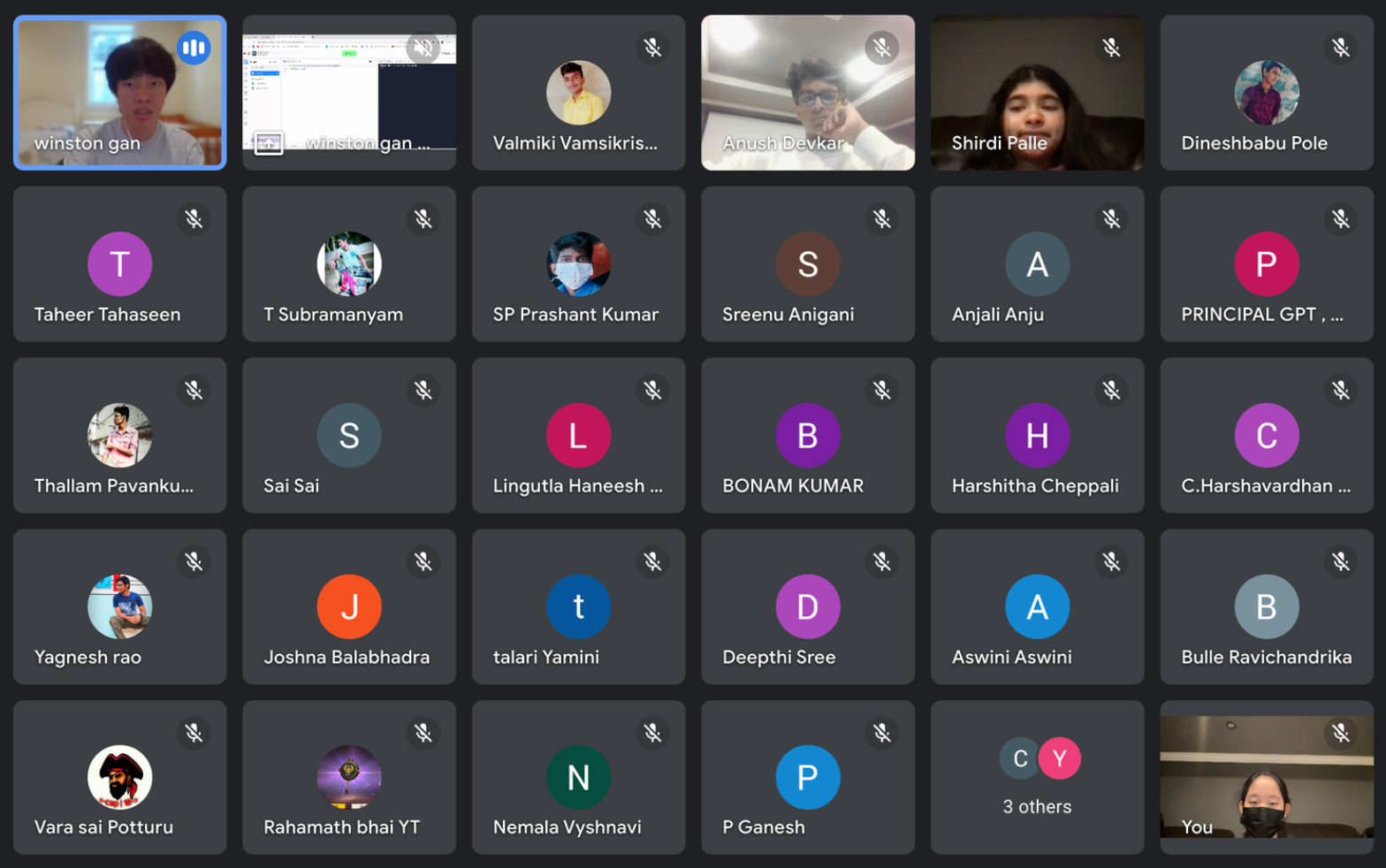The image size is (1386, 868).
Task: Select Anush Devkar's video tile
Action: [x=808, y=93]
